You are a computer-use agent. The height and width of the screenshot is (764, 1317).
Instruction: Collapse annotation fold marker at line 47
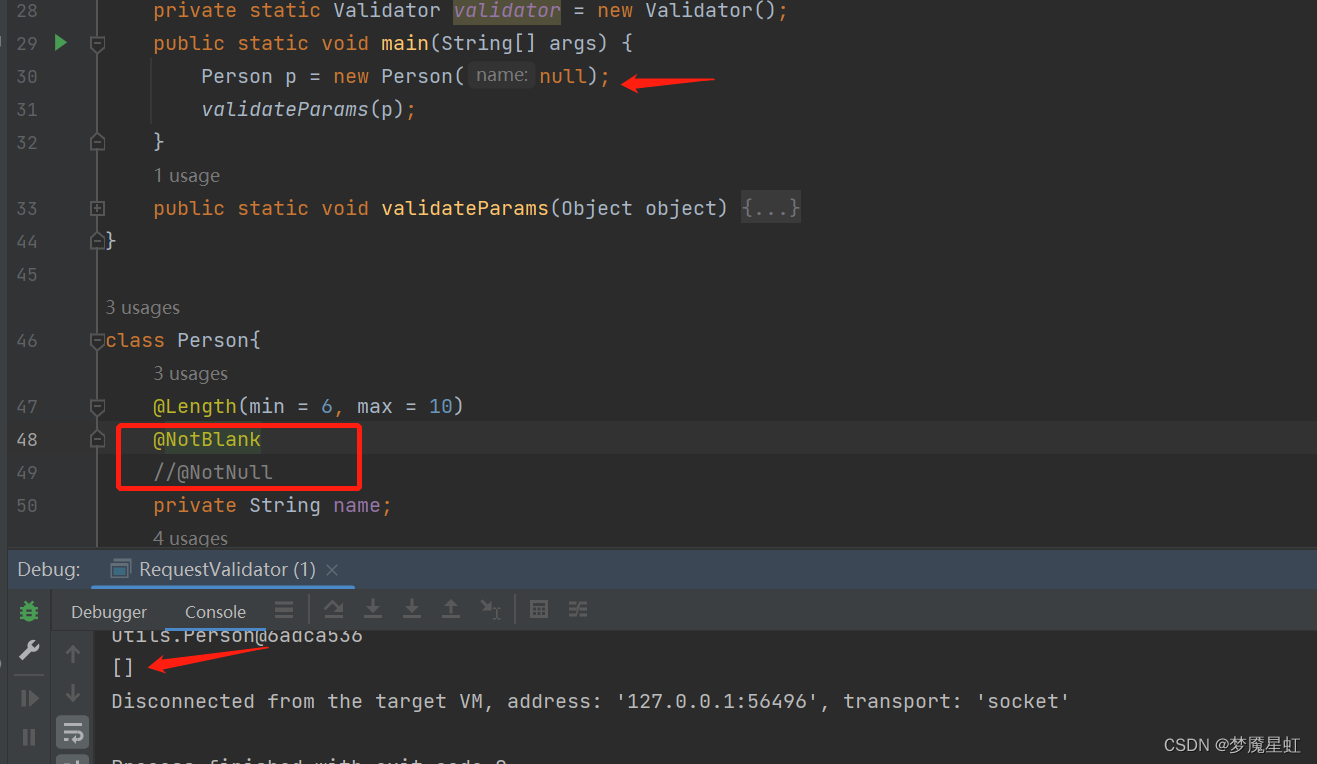pos(97,407)
